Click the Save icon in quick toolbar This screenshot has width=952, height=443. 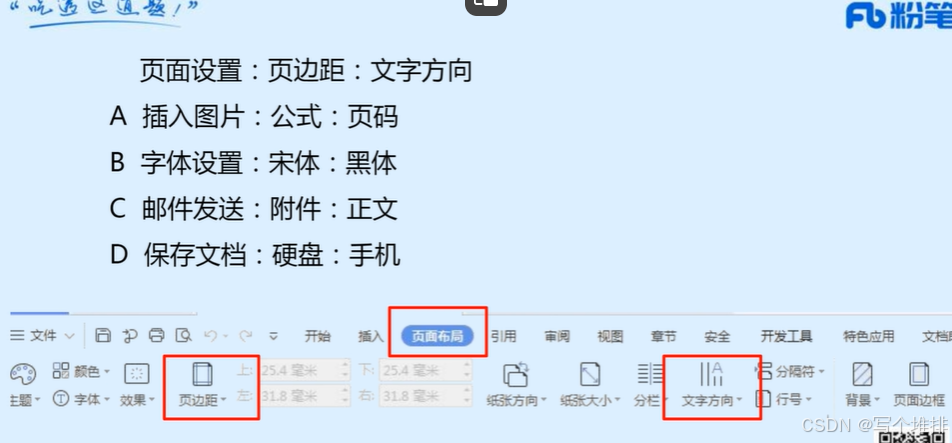[x=103, y=336]
